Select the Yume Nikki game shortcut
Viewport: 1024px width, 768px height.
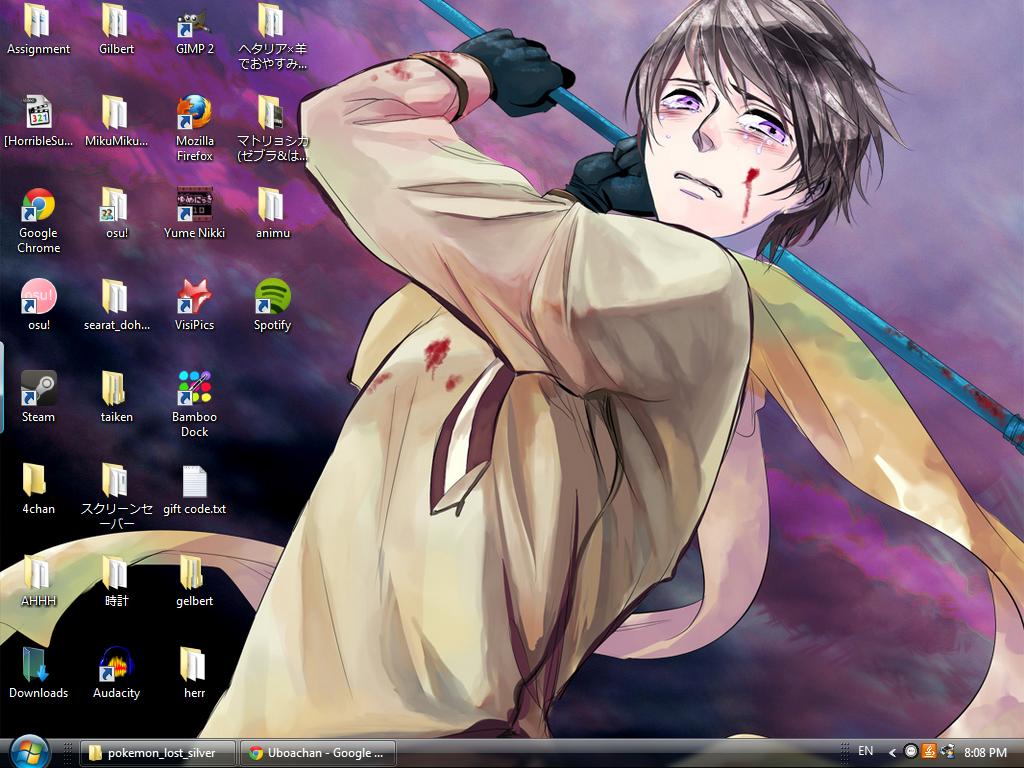(x=195, y=213)
